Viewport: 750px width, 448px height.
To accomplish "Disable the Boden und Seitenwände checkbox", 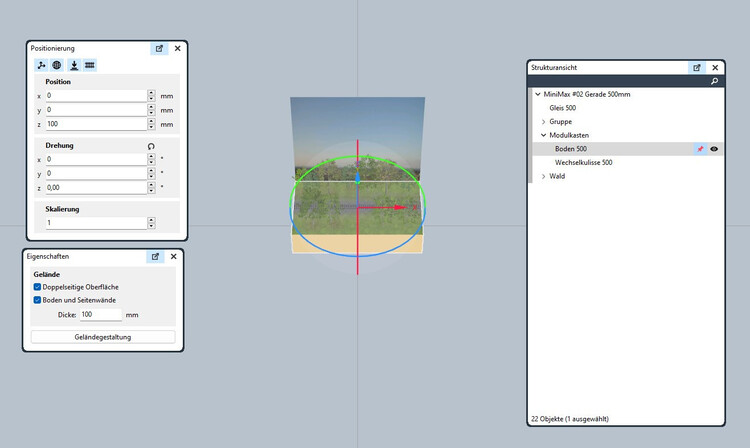I will tap(38, 300).
